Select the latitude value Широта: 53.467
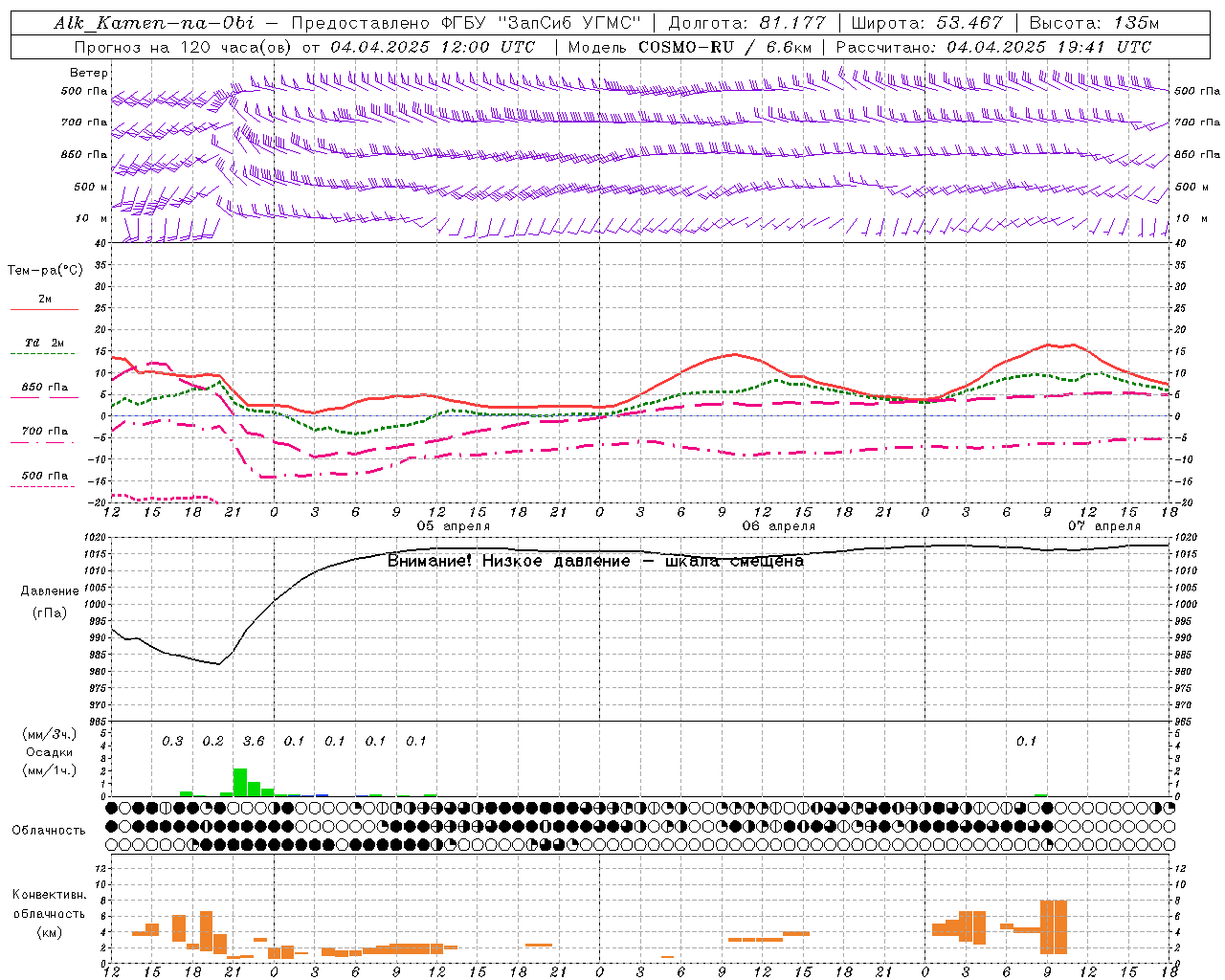 926,23
